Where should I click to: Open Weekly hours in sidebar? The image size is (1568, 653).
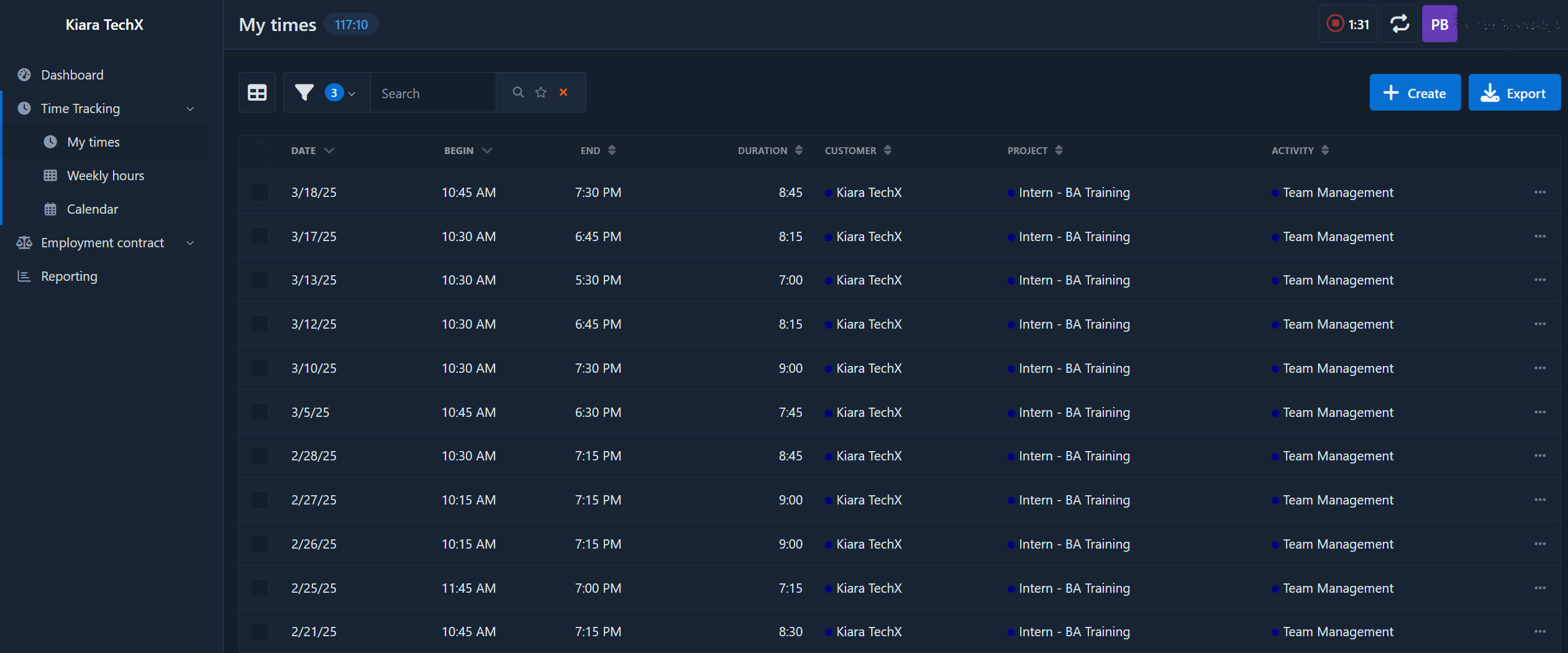tap(105, 176)
